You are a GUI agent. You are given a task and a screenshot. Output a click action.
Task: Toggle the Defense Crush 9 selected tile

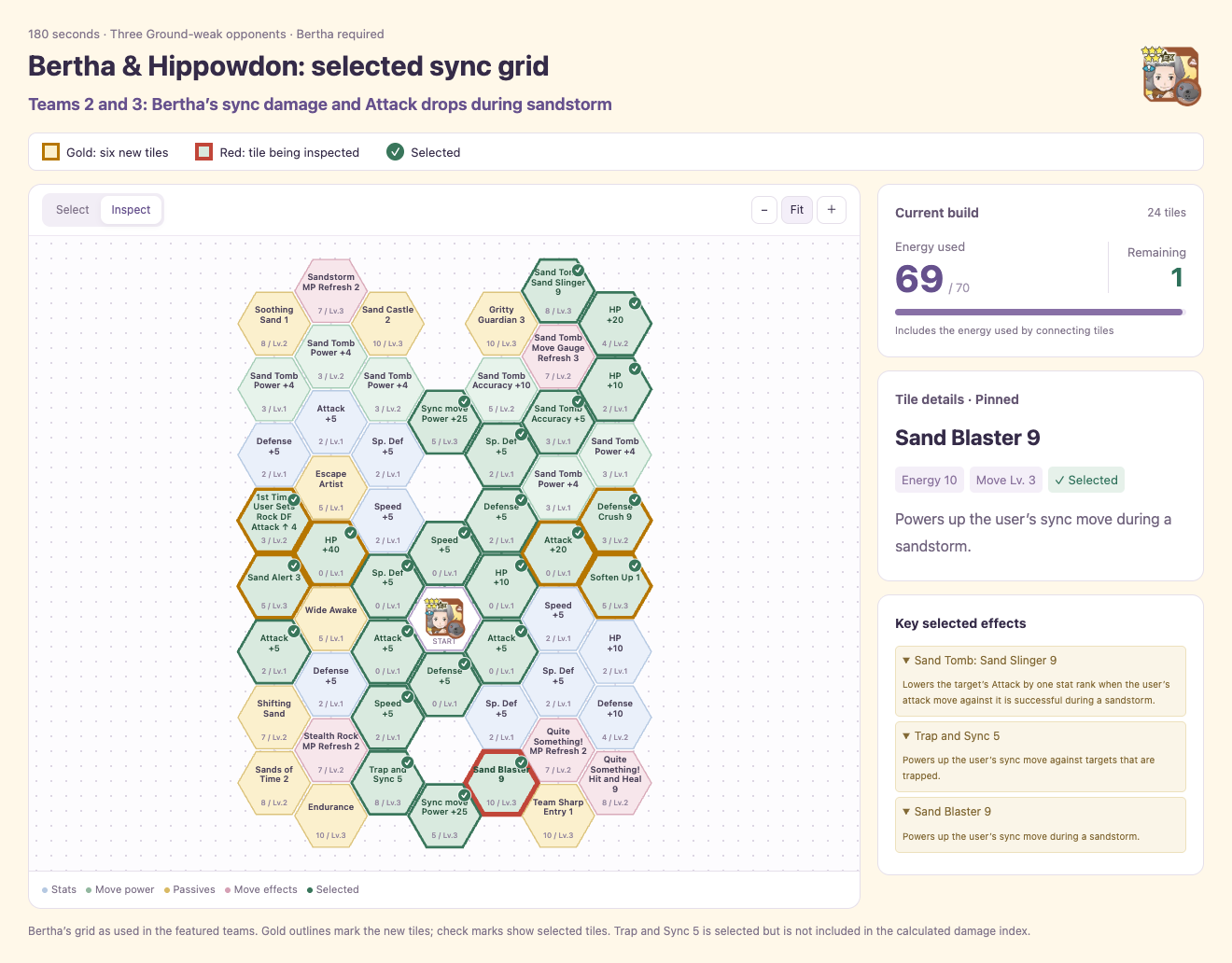615,521
